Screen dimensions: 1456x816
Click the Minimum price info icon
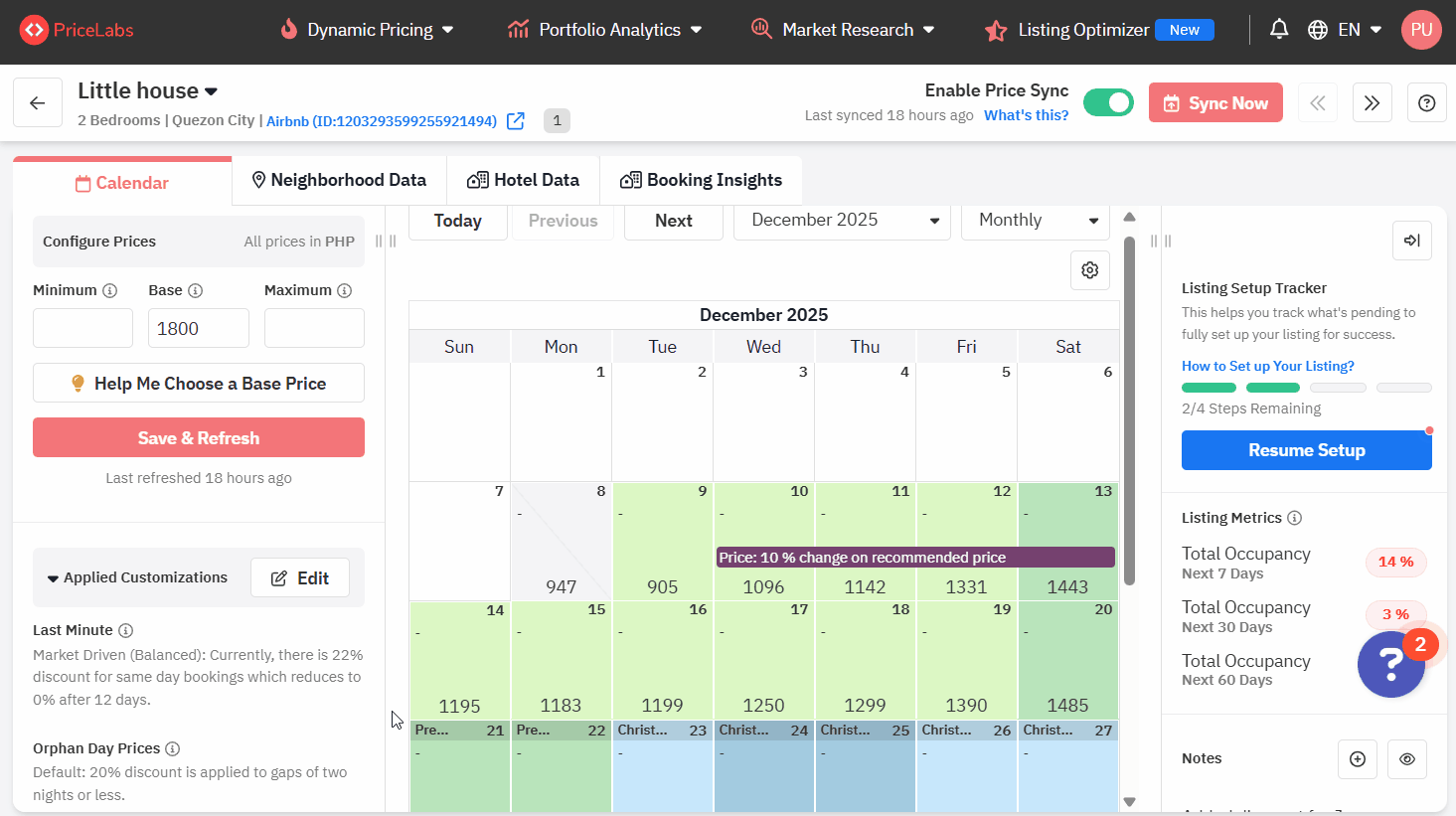point(110,291)
